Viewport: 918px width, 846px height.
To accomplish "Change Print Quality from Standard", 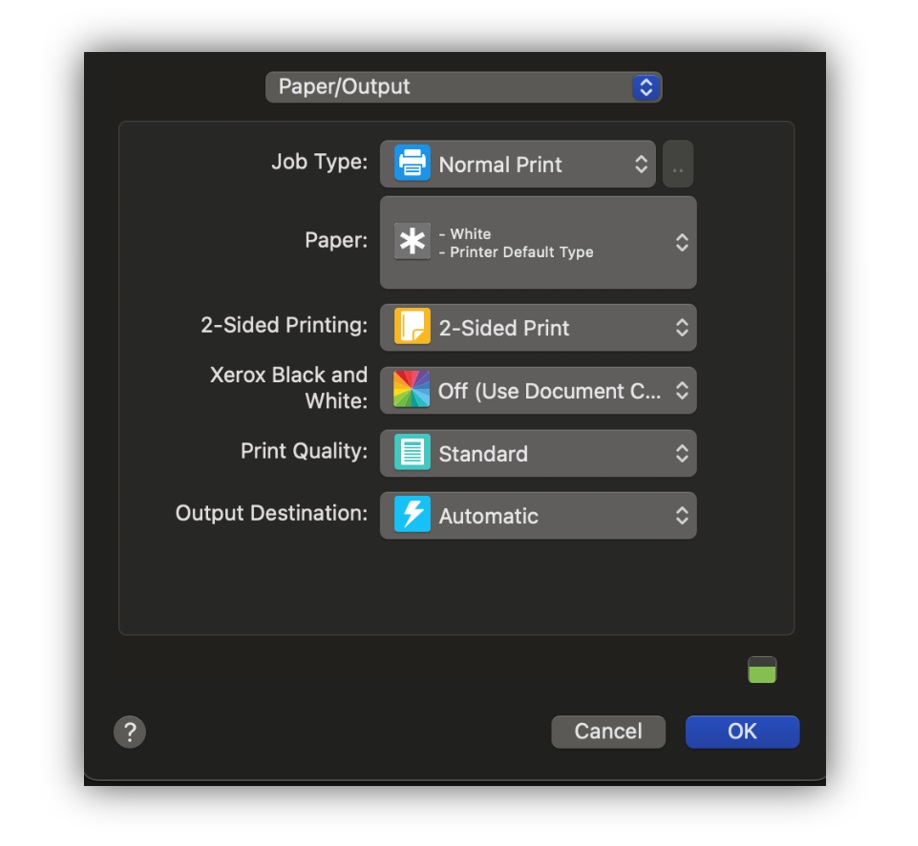I will (x=538, y=453).
